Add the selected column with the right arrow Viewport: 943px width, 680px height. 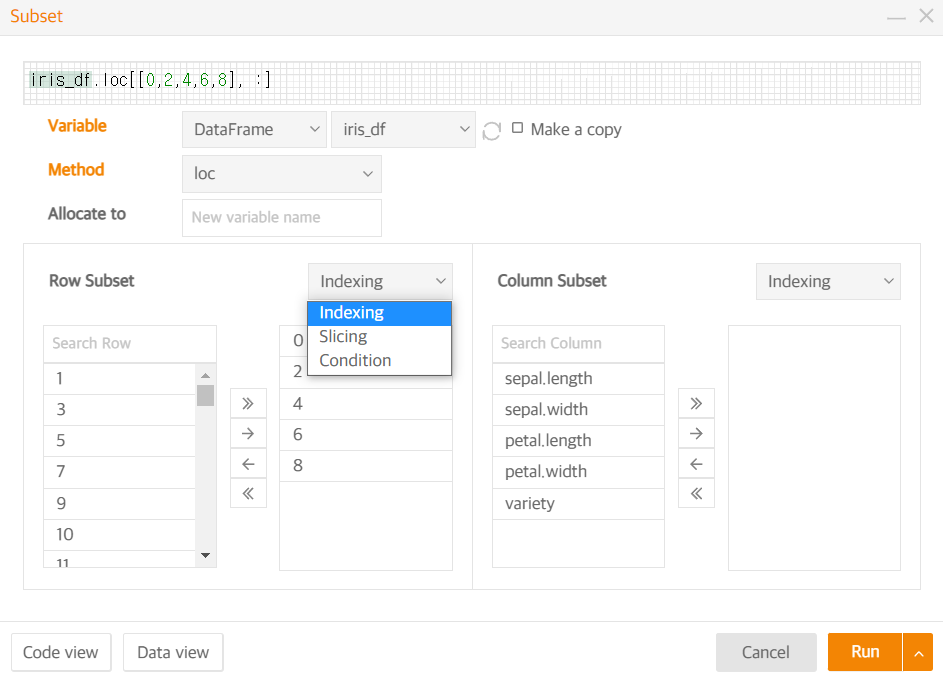[x=696, y=433]
